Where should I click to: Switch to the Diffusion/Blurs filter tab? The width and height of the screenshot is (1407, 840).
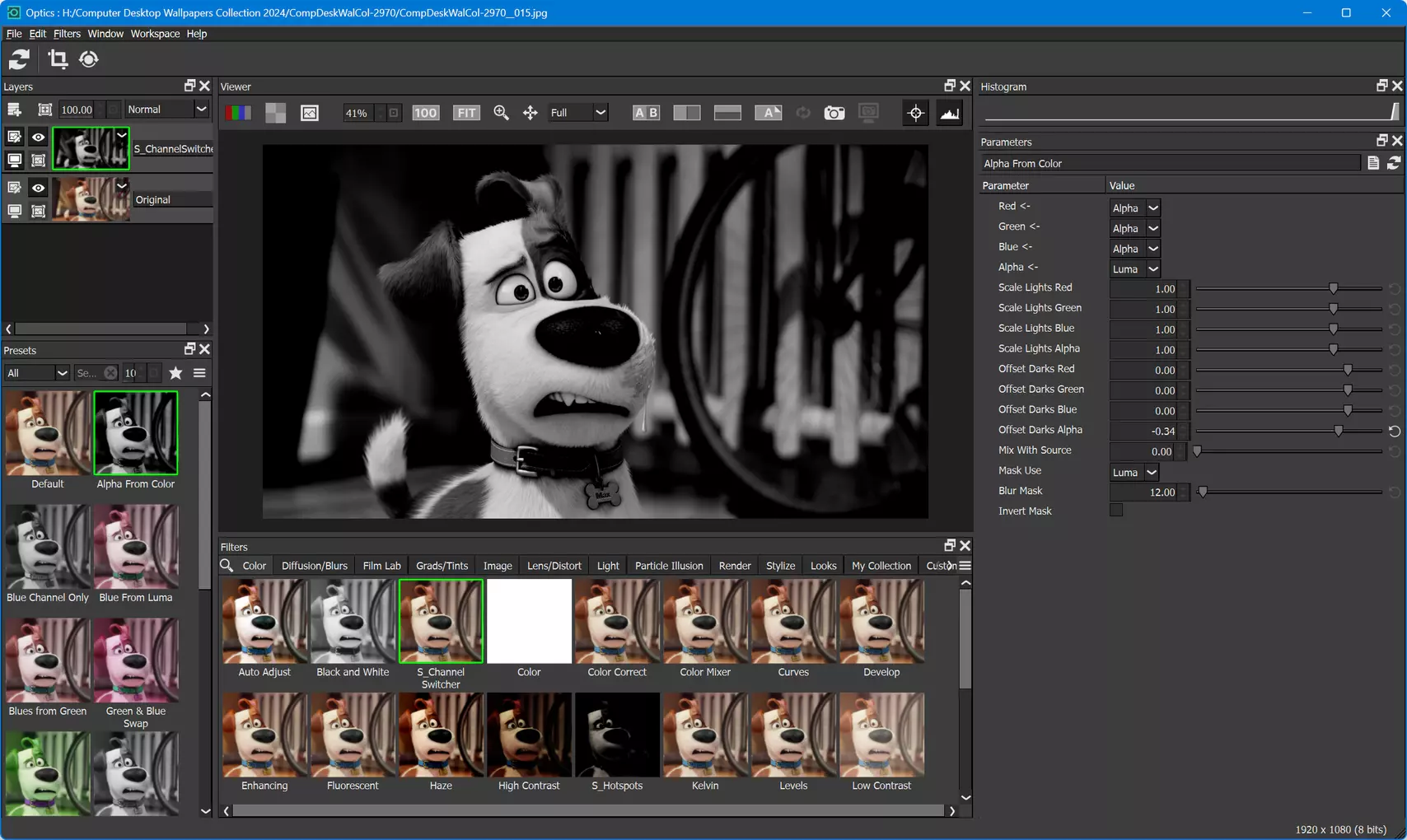pyautogui.click(x=315, y=566)
